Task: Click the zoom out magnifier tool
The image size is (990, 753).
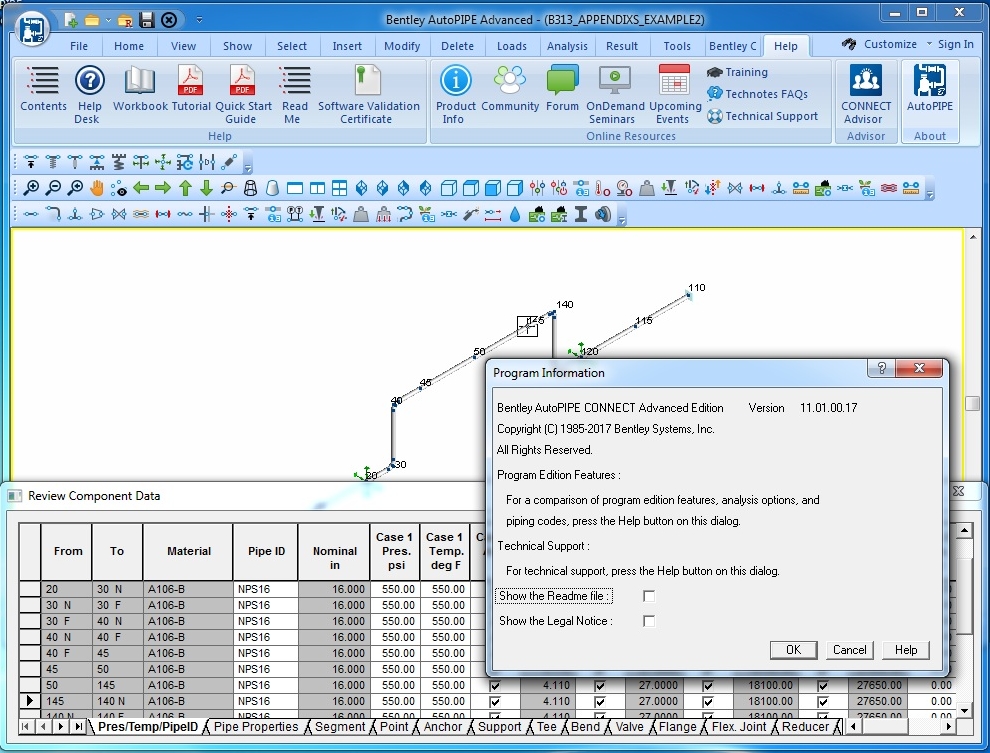Action: pos(53,187)
